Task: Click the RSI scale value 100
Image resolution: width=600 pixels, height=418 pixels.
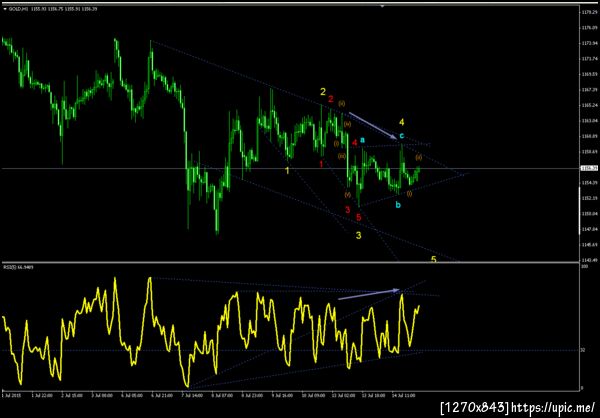Action: (584, 266)
